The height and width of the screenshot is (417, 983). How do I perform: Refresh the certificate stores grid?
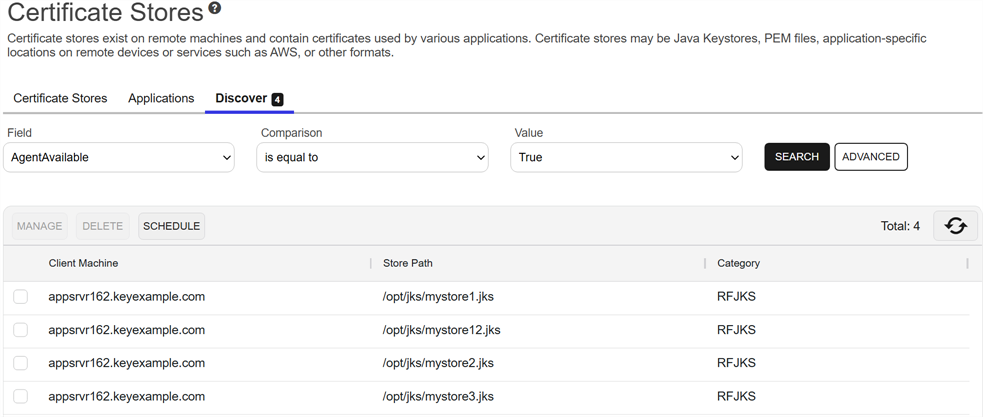[955, 226]
